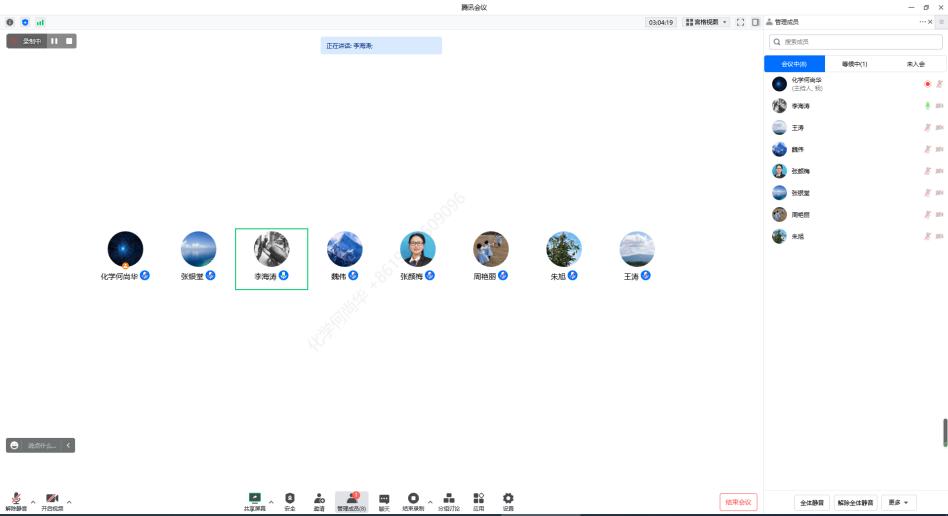The width and height of the screenshot is (948, 516).
Task: Click the Invite (邀请) icon
Action: click(319, 498)
